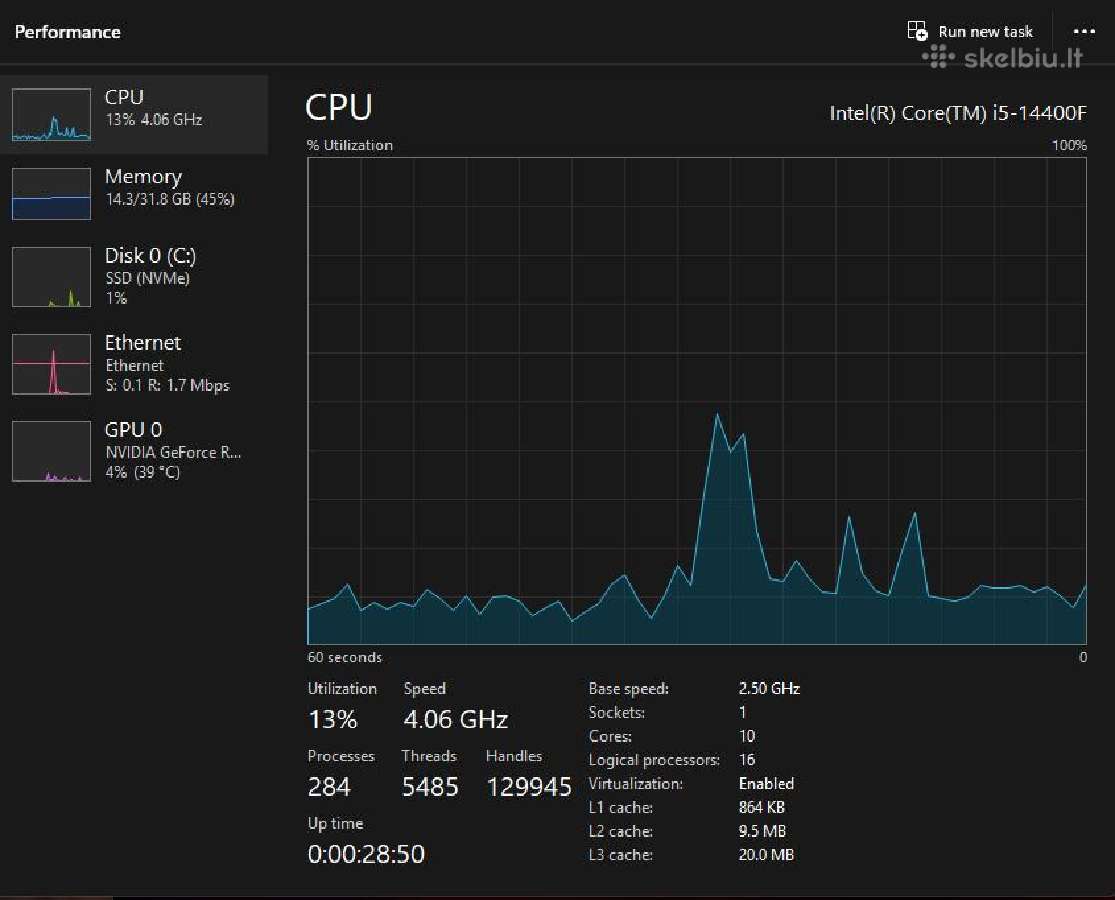Screen dimensions: 1115x900
Task: Click the large CPU heading above graph
Action: [x=338, y=107]
